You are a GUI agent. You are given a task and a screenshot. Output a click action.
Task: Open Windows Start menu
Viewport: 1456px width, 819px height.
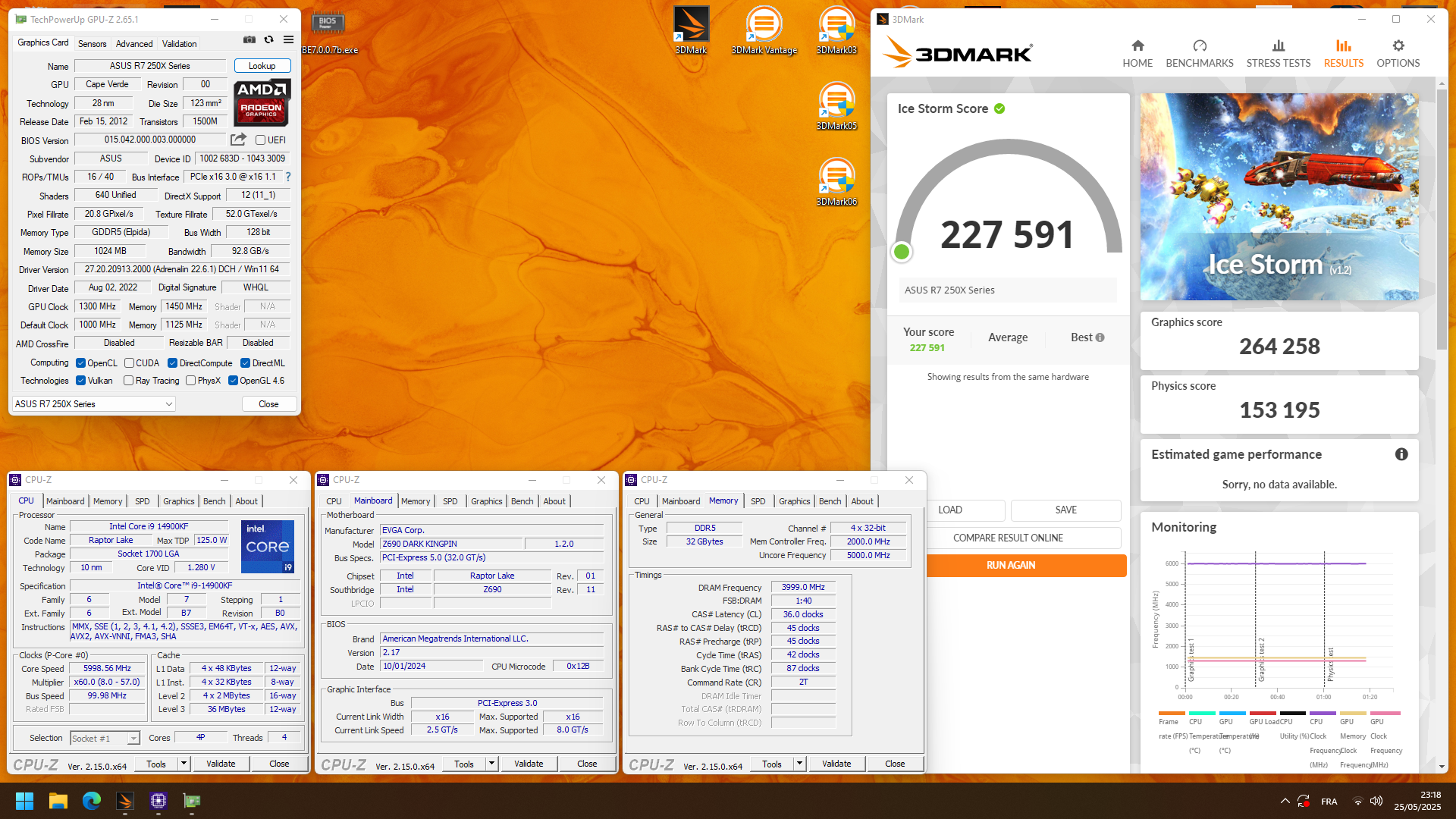[24, 801]
